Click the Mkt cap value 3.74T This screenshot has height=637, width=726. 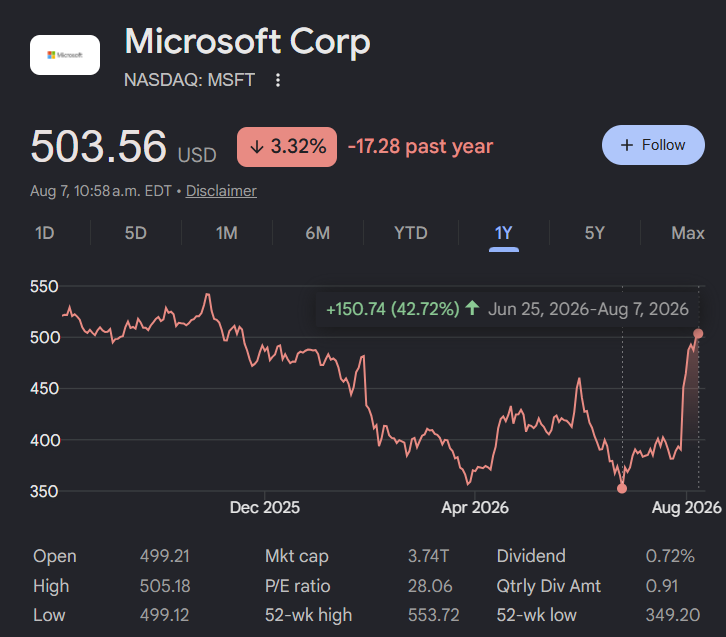[428, 556]
